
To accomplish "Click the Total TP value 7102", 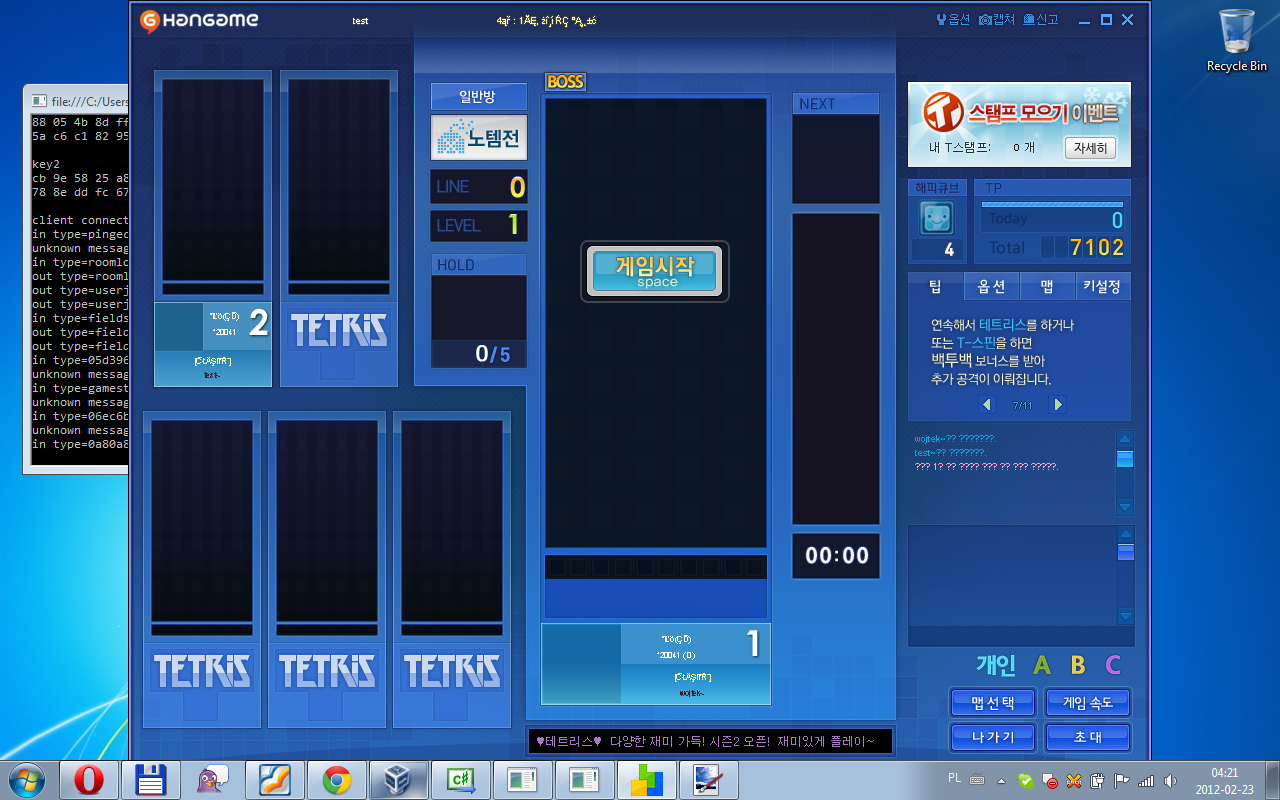I will pyautogui.click(x=1097, y=247).
